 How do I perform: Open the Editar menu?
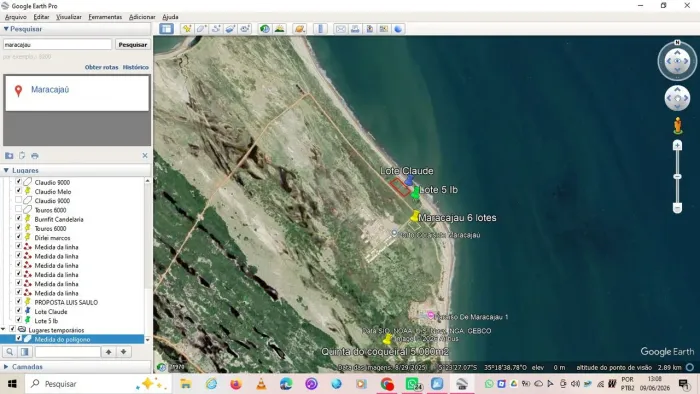coord(41,17)
